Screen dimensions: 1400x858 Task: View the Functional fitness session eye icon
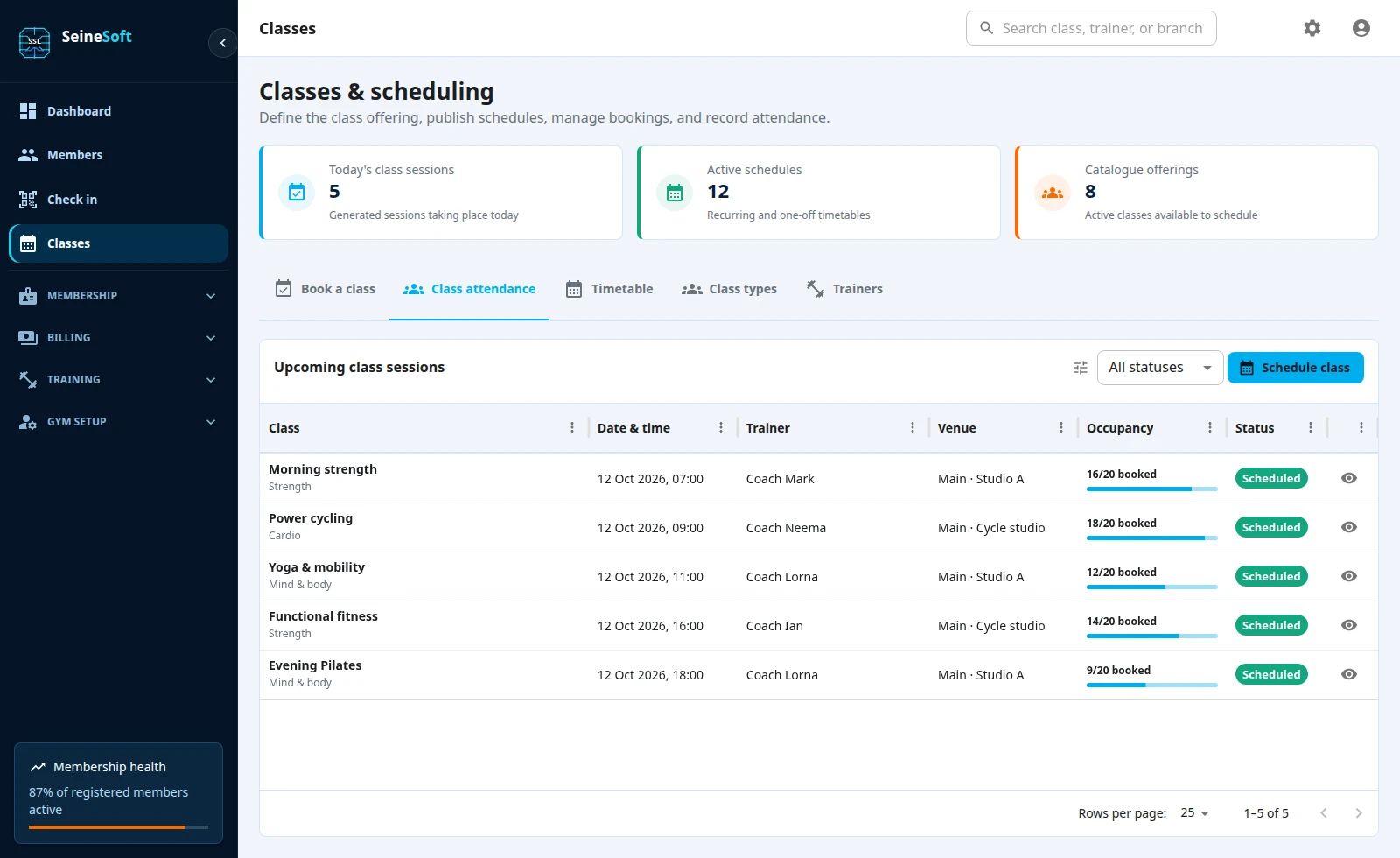[x=1349, y=625]
